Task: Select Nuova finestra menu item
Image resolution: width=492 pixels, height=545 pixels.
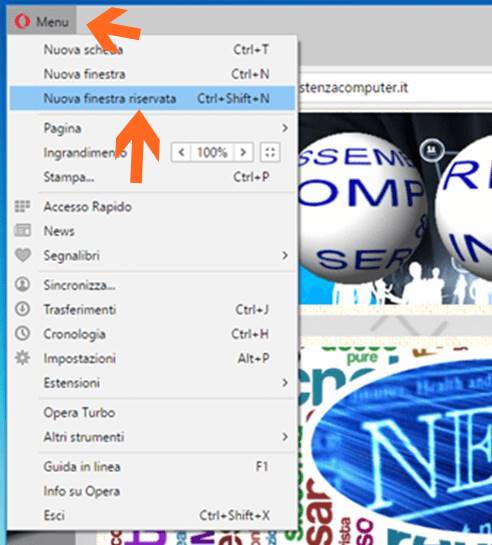Action: [152, 74]
